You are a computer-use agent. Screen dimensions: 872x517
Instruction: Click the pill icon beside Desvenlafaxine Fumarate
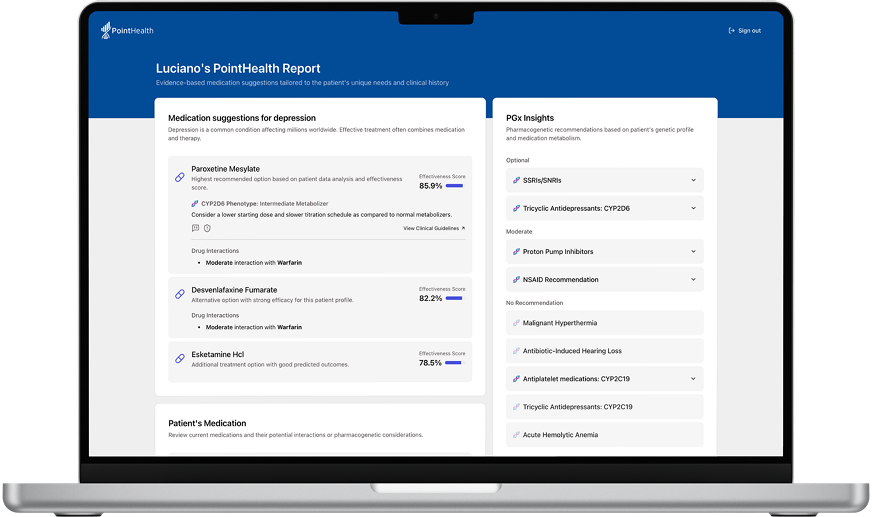(180, 294)
